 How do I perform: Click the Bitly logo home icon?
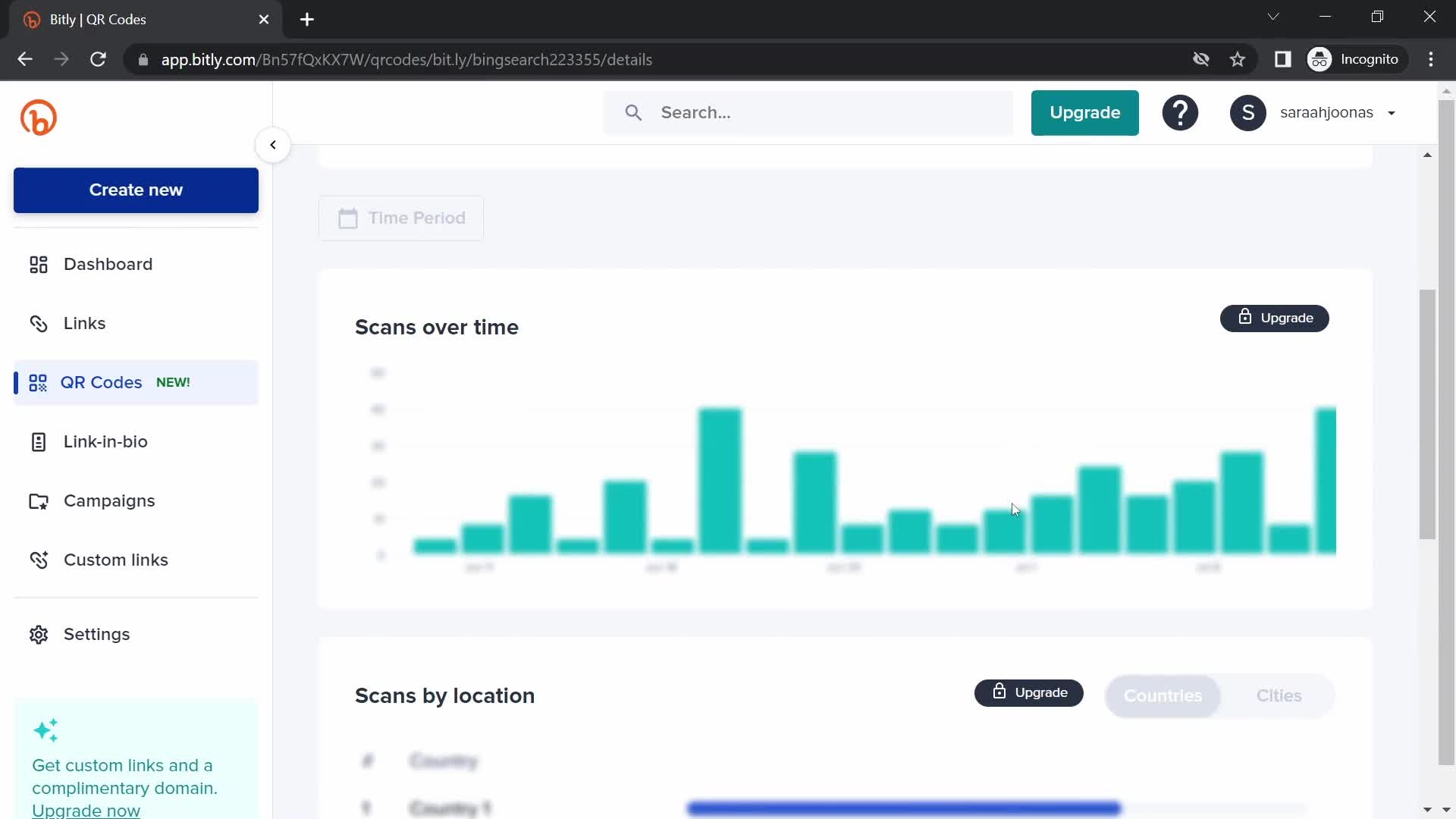(x=38, y=117)
